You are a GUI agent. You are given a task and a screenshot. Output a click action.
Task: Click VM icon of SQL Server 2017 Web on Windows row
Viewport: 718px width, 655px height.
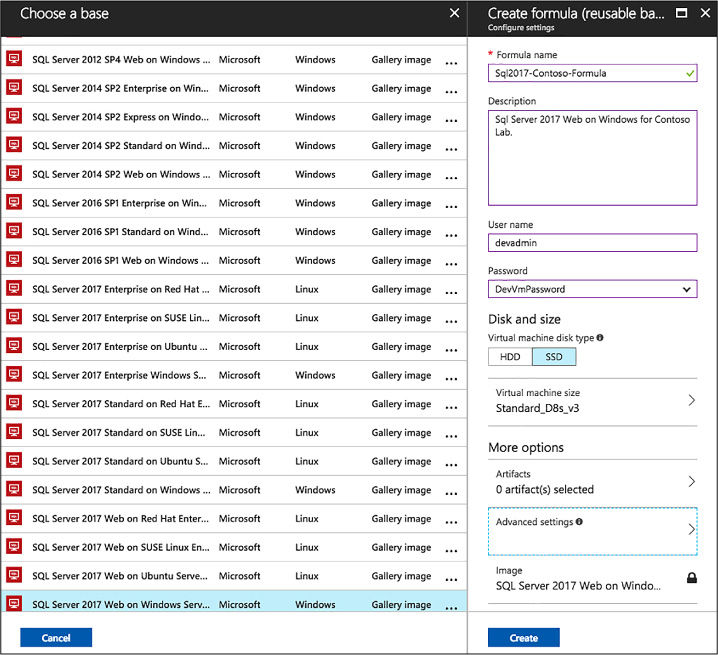pyautogui.click(x=14, y=604)
